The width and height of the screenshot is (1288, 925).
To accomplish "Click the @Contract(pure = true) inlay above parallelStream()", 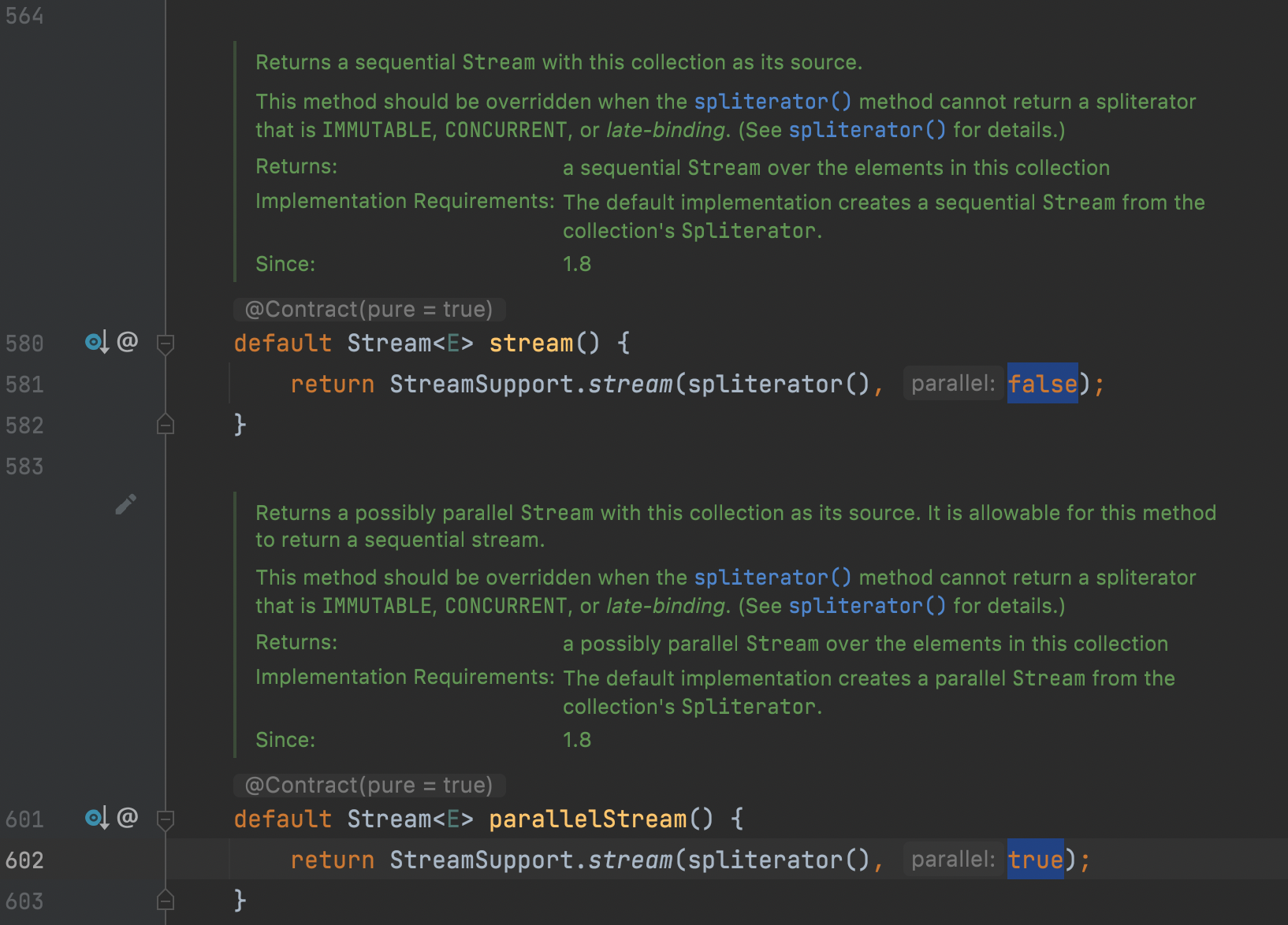I will pos(369,785).
